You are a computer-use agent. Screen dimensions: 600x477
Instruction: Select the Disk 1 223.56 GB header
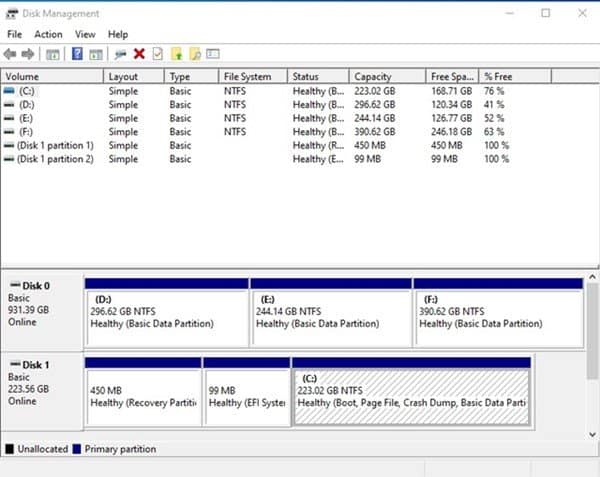42,391
